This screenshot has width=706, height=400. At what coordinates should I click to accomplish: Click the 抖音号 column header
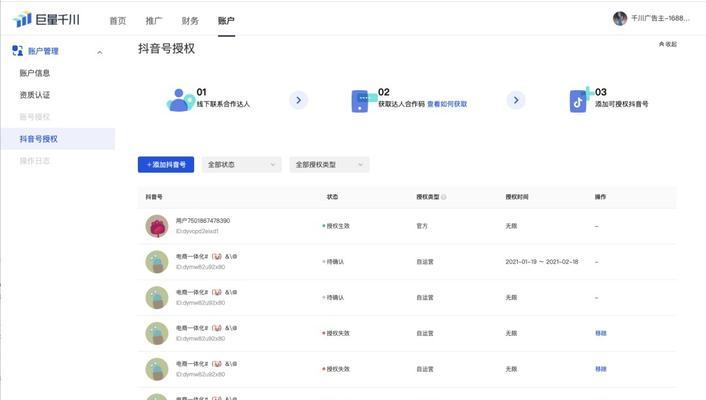(154, 197)
